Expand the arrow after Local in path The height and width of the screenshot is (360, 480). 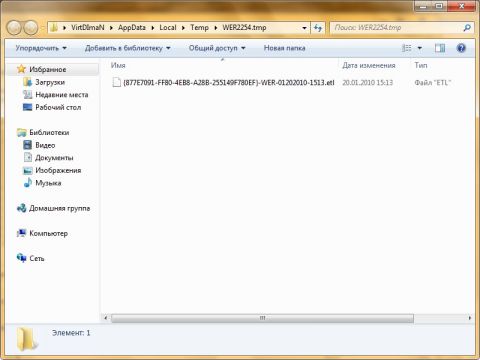(x=183, y=28)
